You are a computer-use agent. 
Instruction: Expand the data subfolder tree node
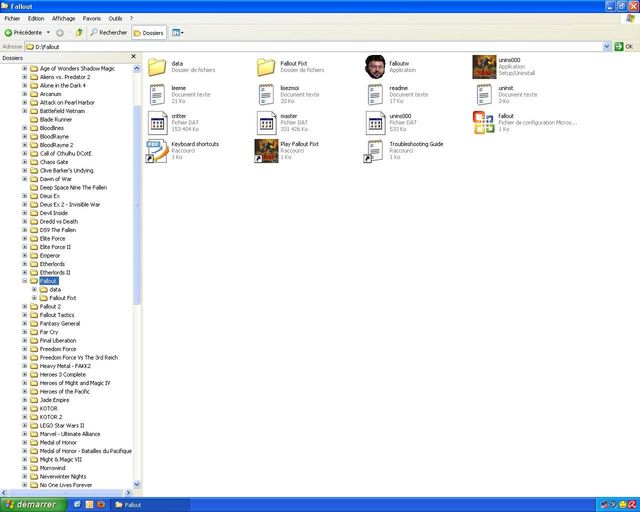click(34, 289)
